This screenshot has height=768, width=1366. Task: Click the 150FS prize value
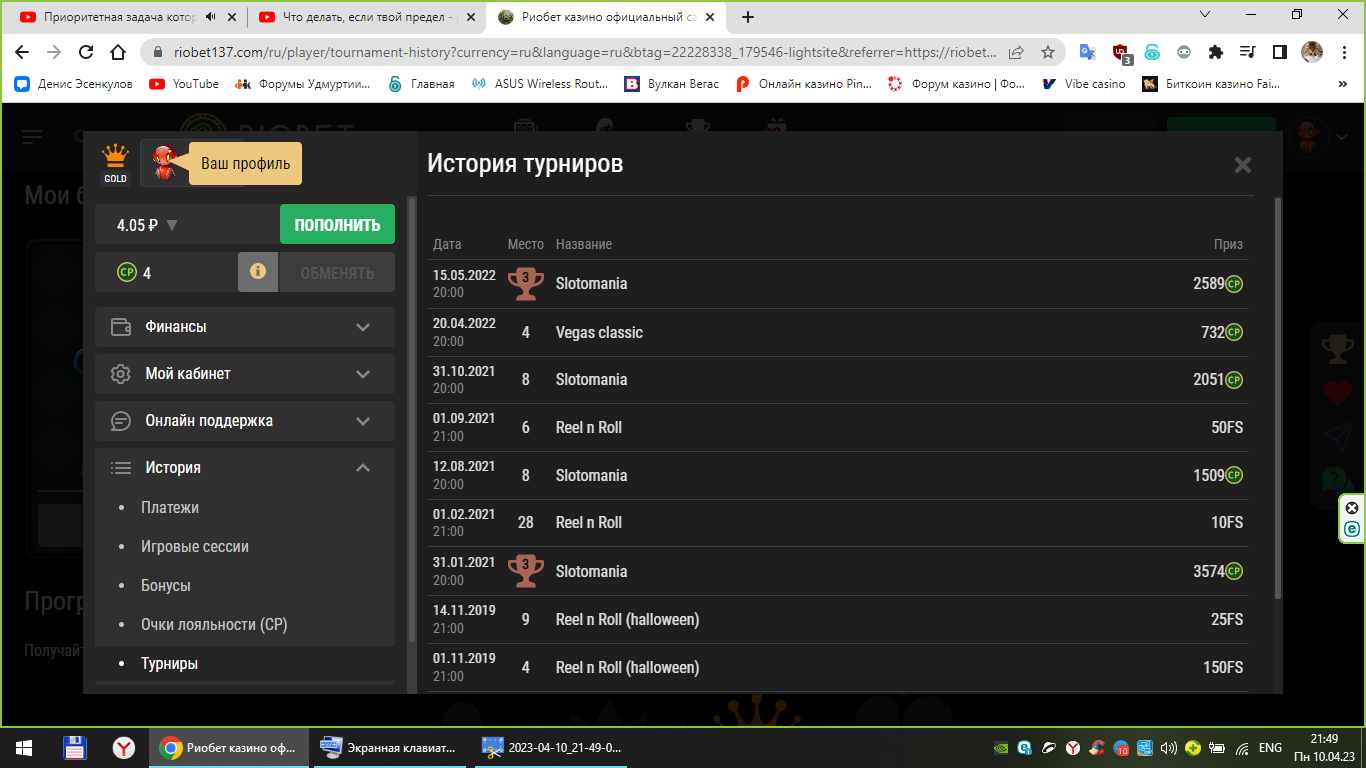click(1223, 668)
